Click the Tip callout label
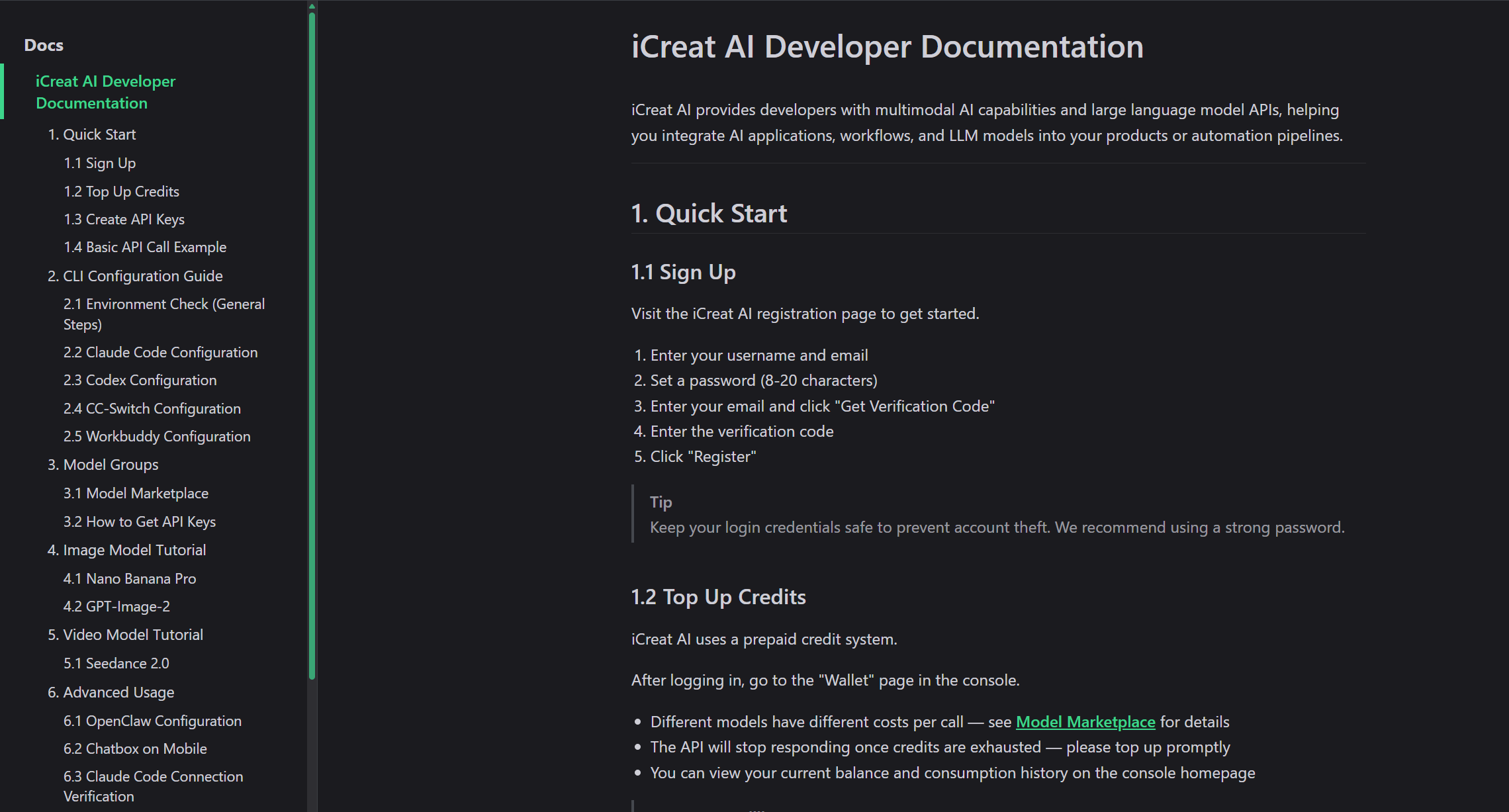The width and height of the screenshot is (1509, 812). pyautogui.click(x=661, y=502)
